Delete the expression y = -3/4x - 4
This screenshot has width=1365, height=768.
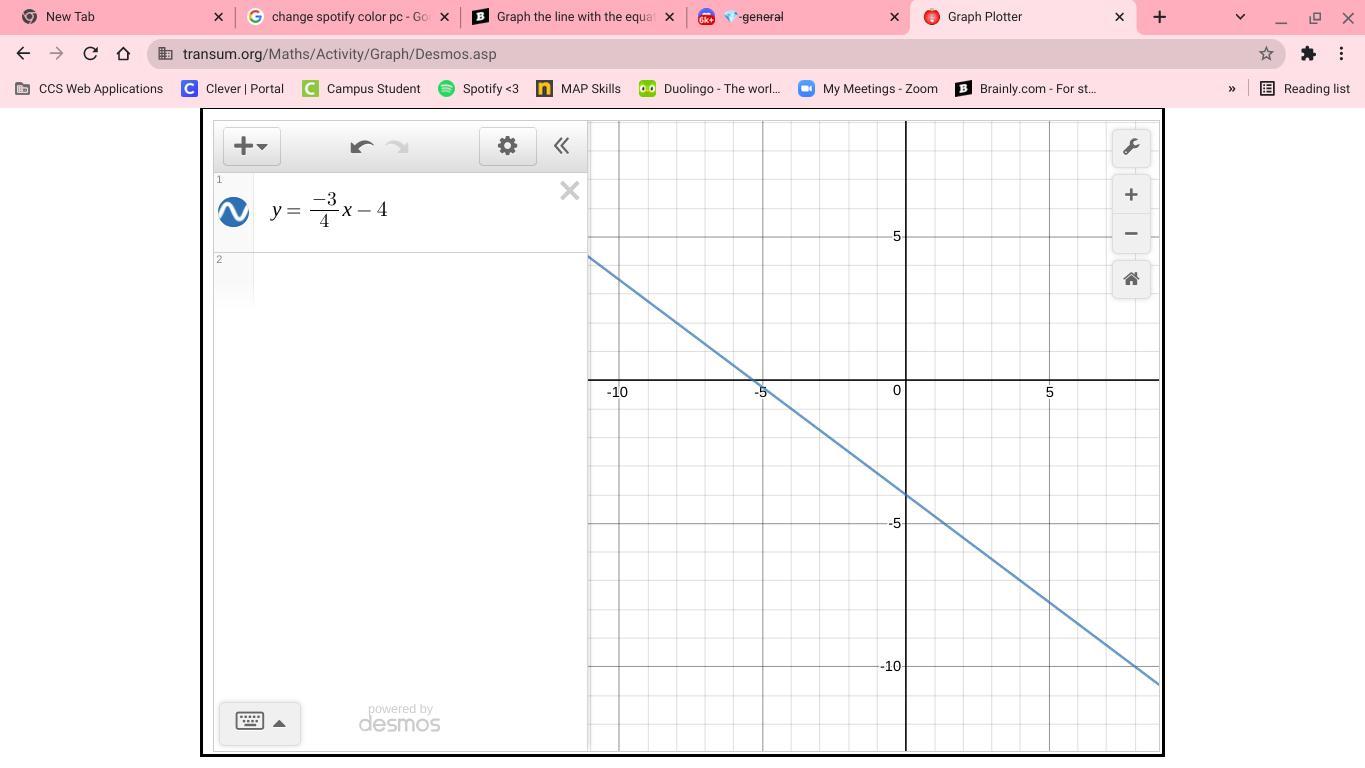[x=570, y=191]
